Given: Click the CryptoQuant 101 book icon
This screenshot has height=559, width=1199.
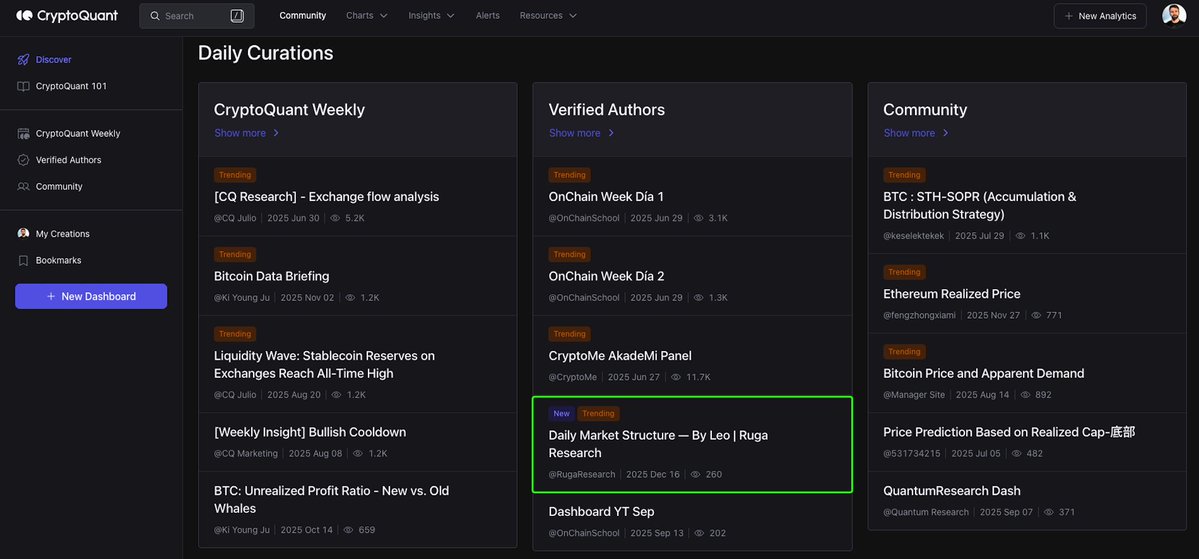Looking at the screenshot, I should tap(23, 86).
